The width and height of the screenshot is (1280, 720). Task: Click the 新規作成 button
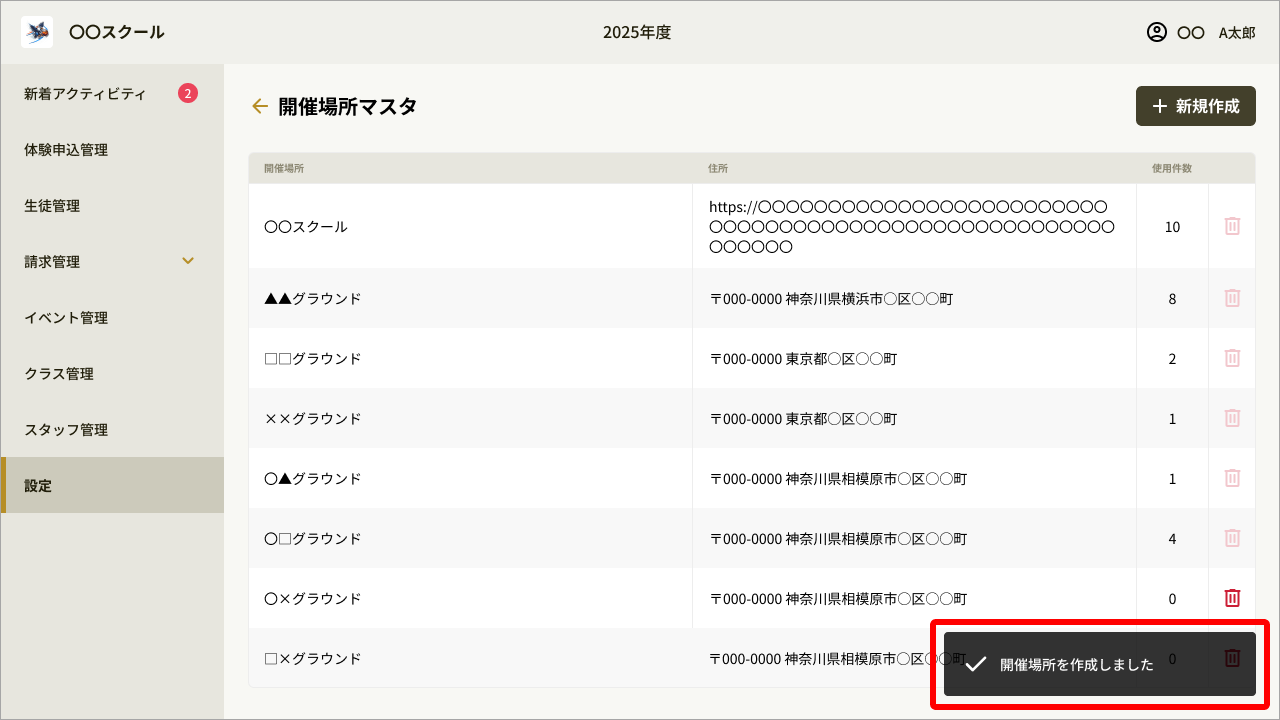(x=1195, y=106)
